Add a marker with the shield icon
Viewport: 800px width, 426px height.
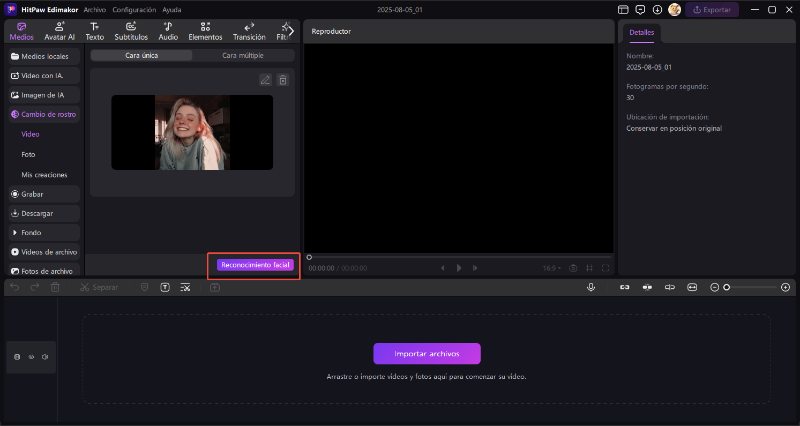[144, 288]
